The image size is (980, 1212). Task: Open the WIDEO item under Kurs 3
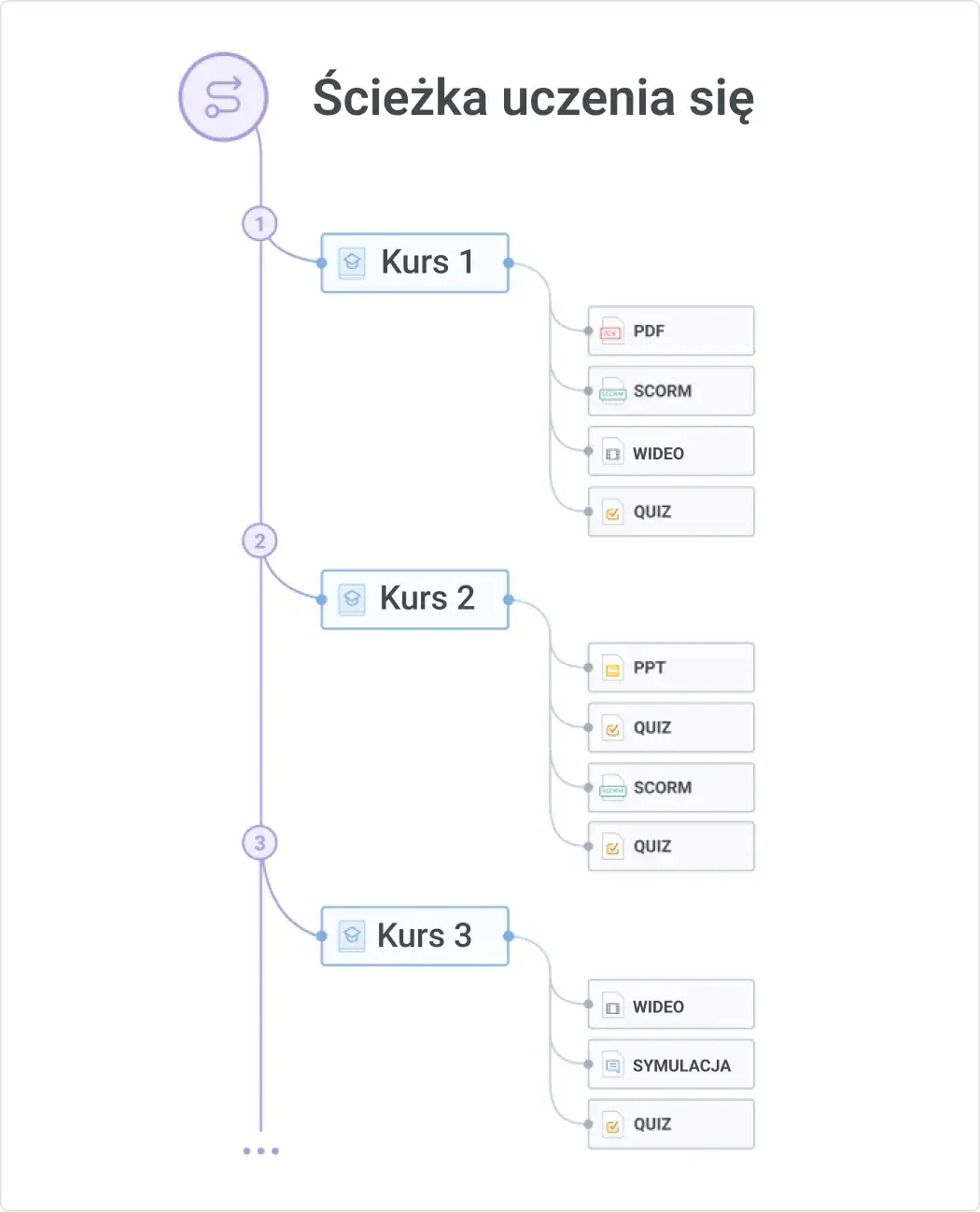pos(670,1006)
